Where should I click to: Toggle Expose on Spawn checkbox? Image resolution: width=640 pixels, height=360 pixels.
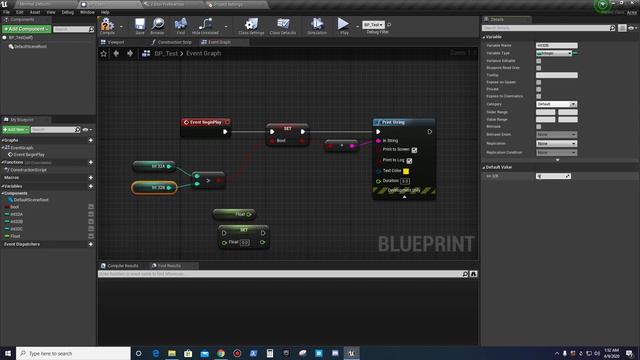tap(538, 82)
